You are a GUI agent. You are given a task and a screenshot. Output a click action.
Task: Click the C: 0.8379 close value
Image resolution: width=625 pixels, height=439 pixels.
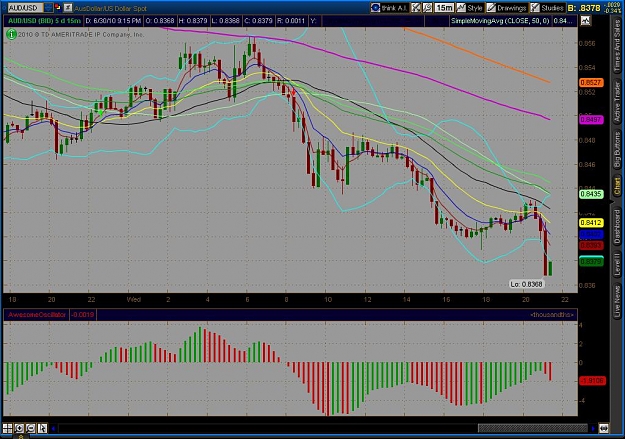(x=258, y=21)
